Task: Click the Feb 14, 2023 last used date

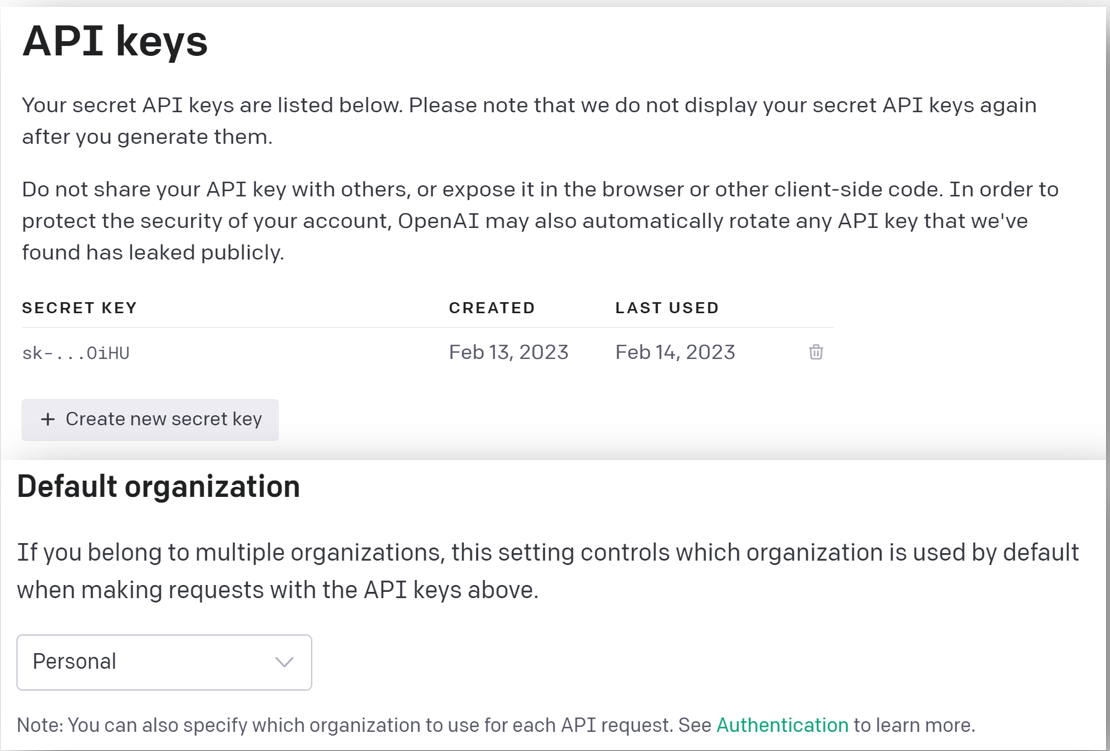Action: pyautogui.click(x=675, y=352)
